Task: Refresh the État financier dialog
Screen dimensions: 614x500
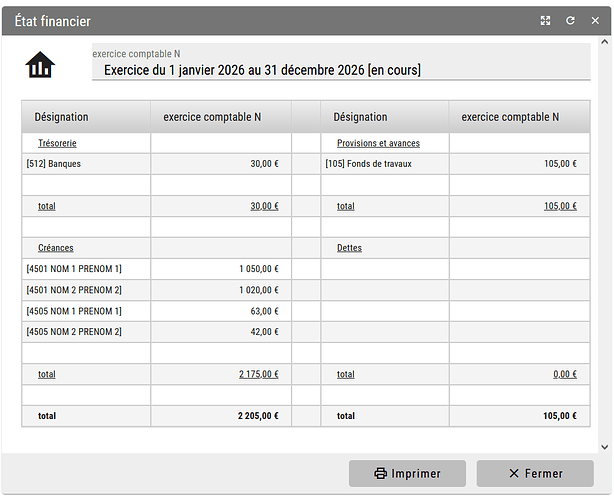Action: [x=570, y=21]
